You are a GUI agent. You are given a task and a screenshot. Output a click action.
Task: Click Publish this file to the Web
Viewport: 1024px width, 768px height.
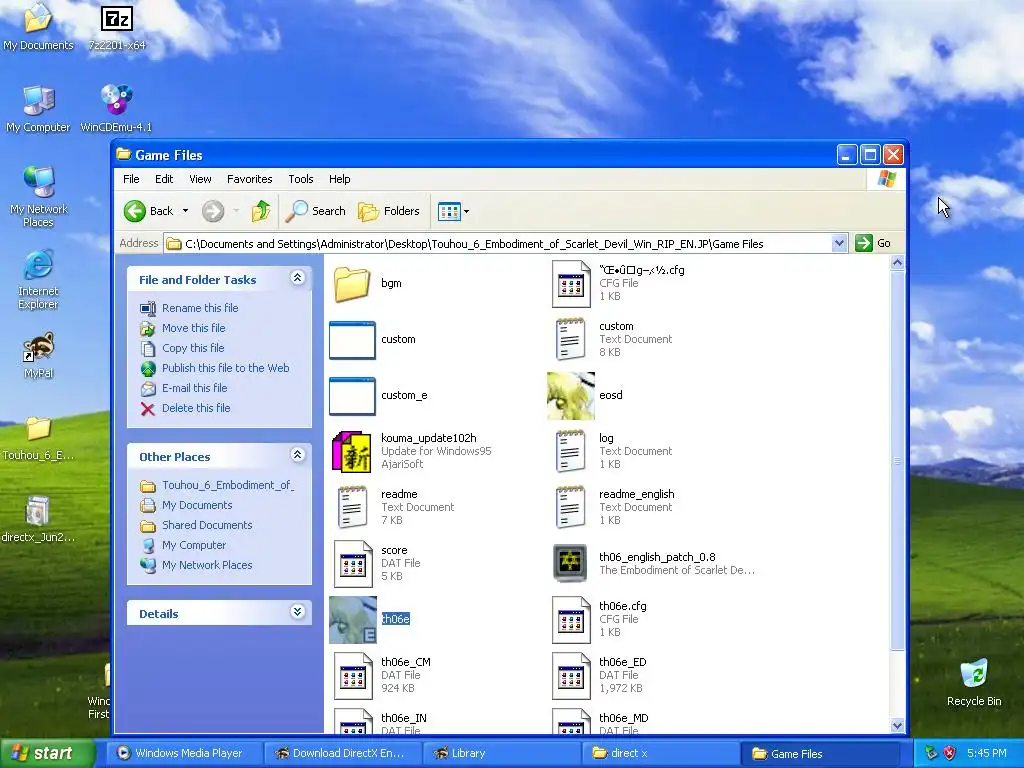coord(225,368)
